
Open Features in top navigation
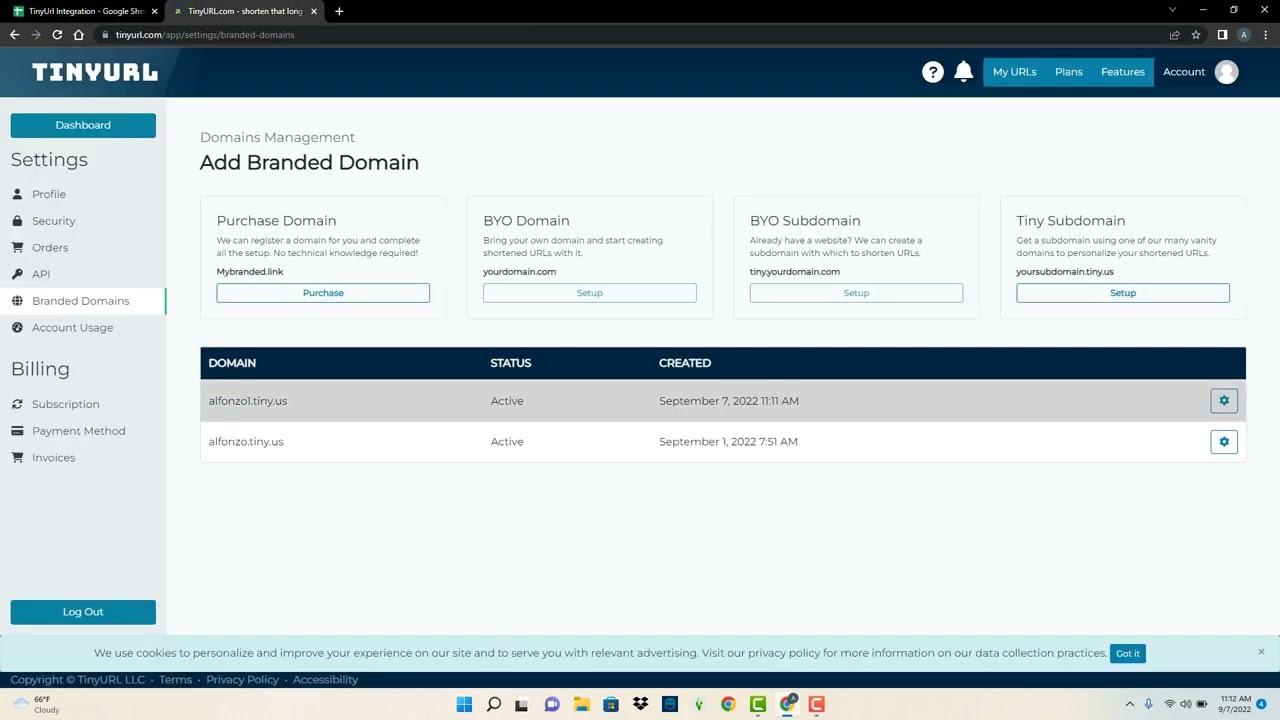(x=1123, y=72)
